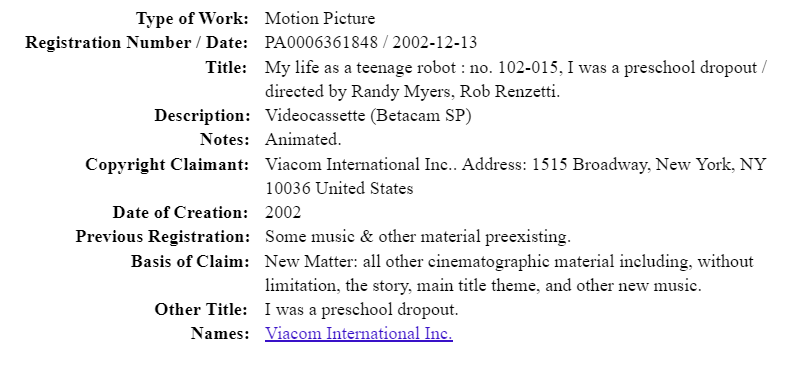This screenshot has height=381, width=789.
Task: Select the Motion Picture value text
Action: (x=320, y=19)
